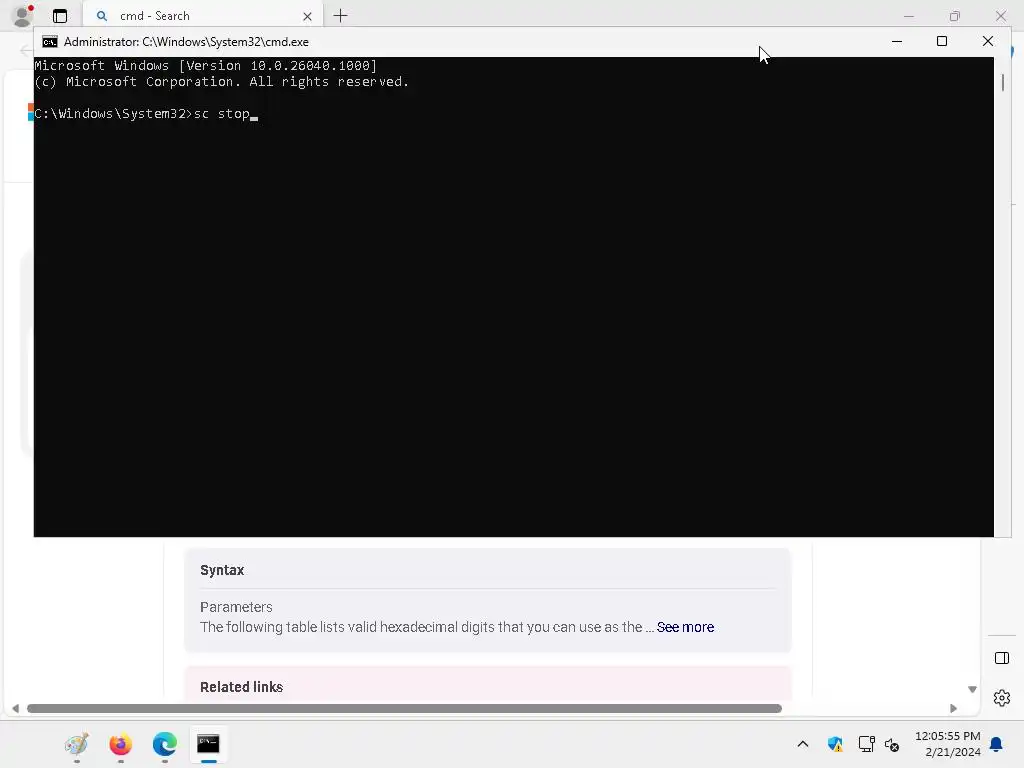
Task: Click the "sc stop" command line text
Action: click(x=222, y=114)
